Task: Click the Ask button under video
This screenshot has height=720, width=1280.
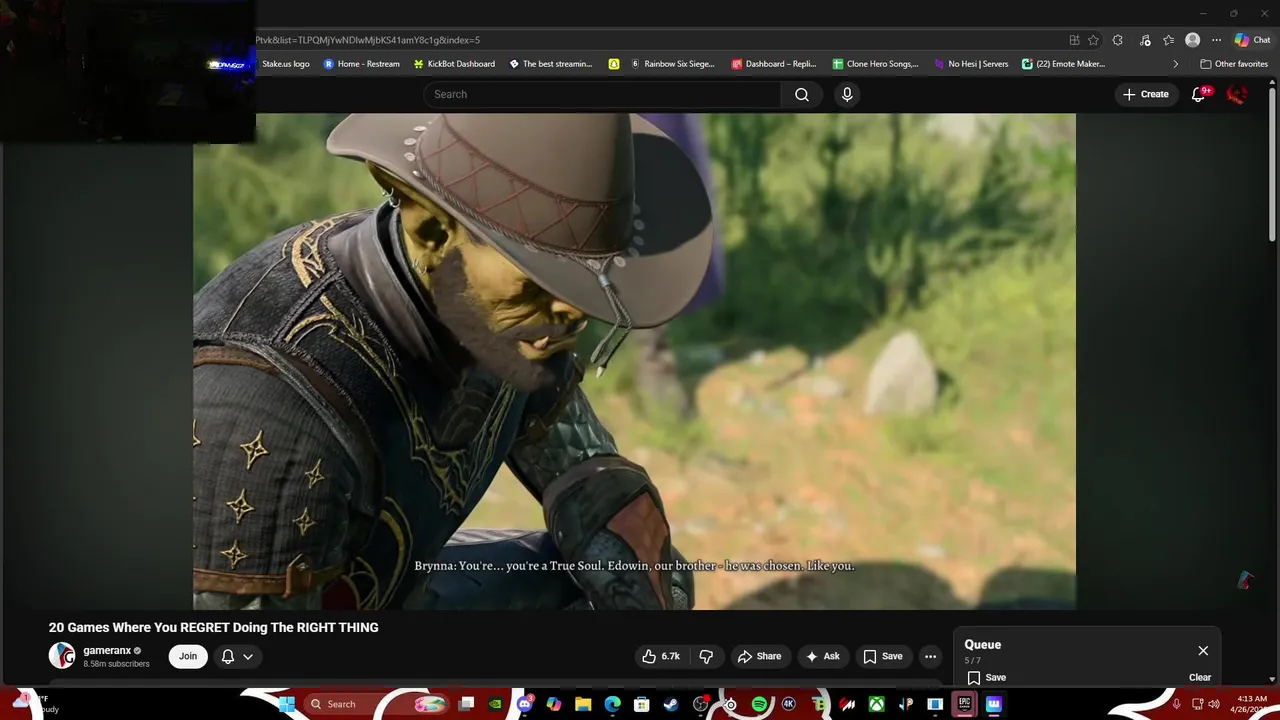Action: [823, 656]
